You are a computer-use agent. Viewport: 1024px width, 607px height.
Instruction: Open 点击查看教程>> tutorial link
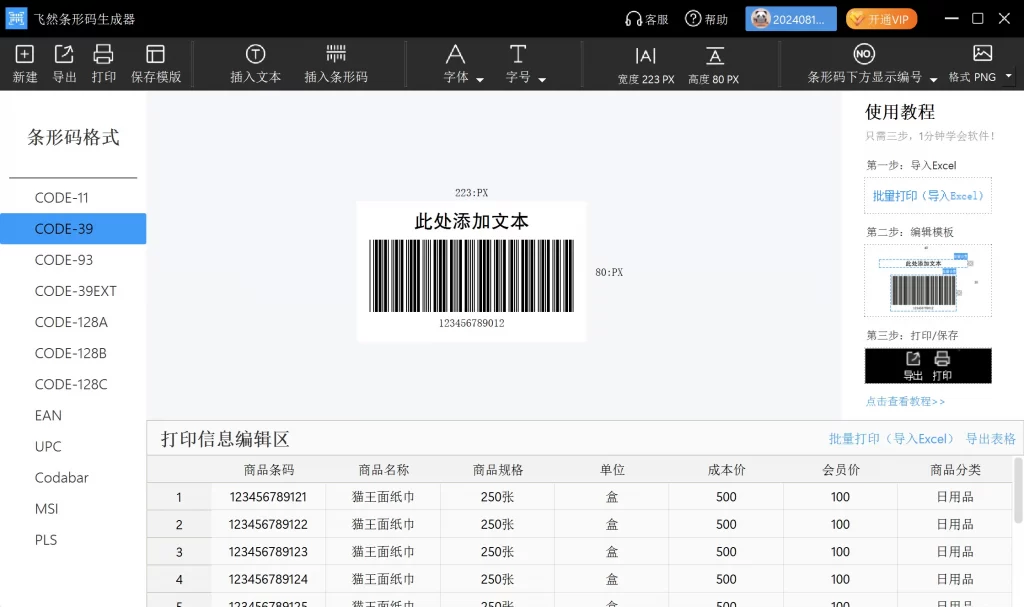tap(905, 401)
